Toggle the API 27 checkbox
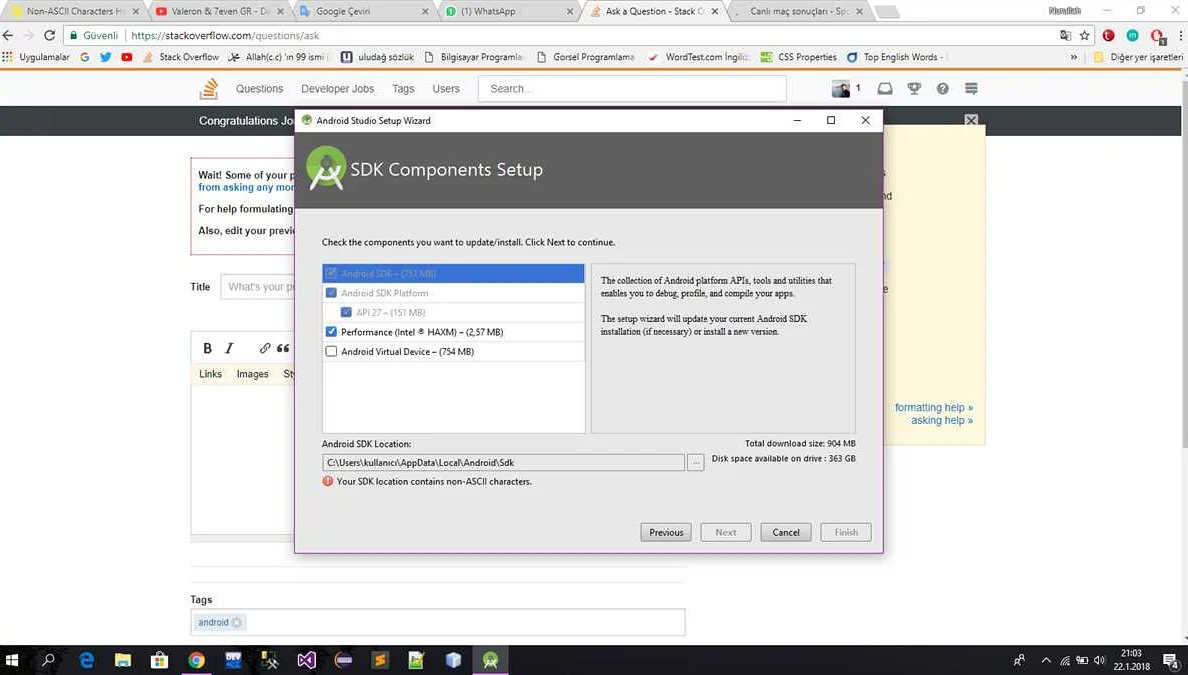1188x675 pixels. [x=346, y=313]
